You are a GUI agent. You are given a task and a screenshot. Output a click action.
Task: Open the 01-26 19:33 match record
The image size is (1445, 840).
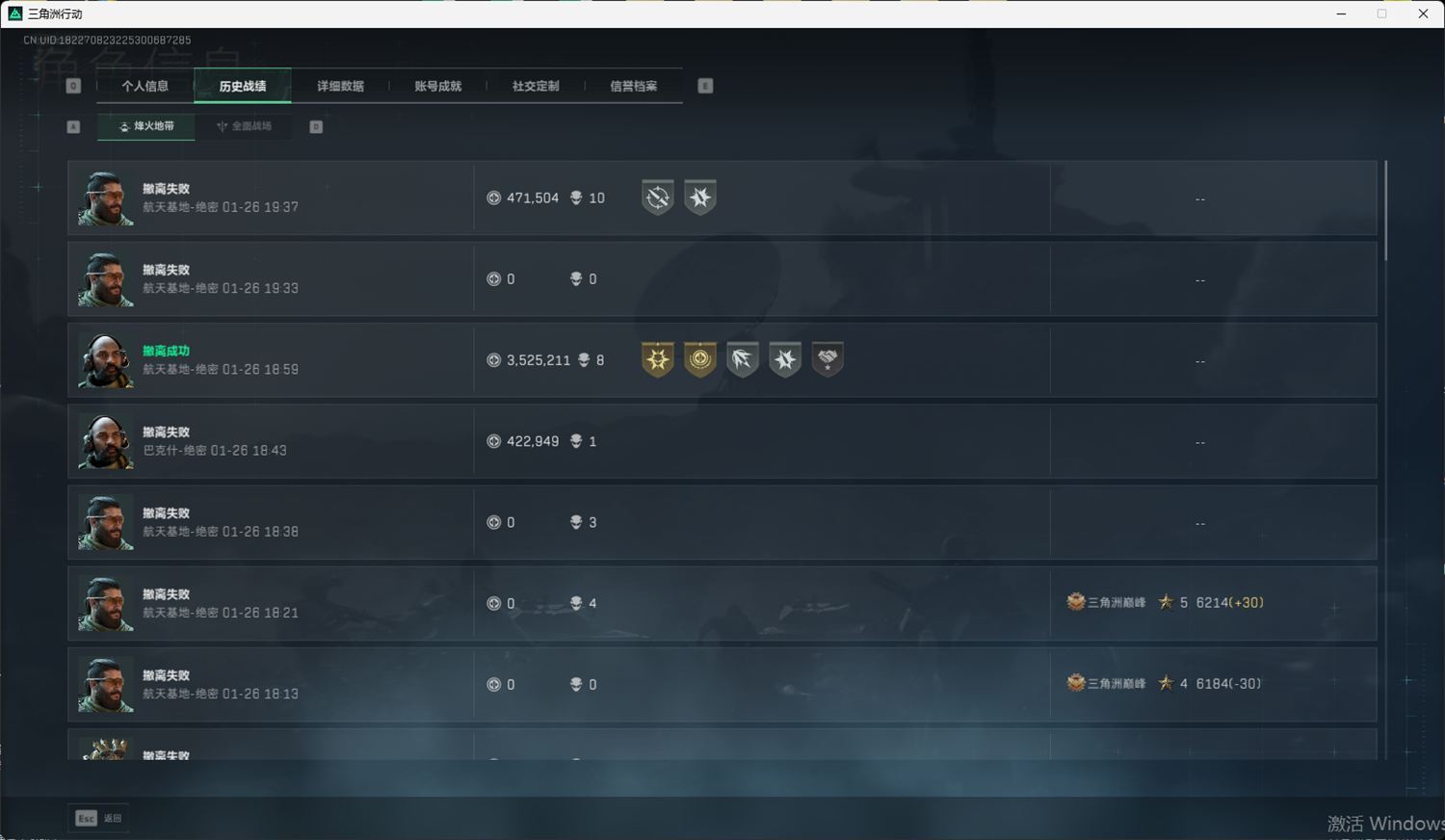coord(722,279)
